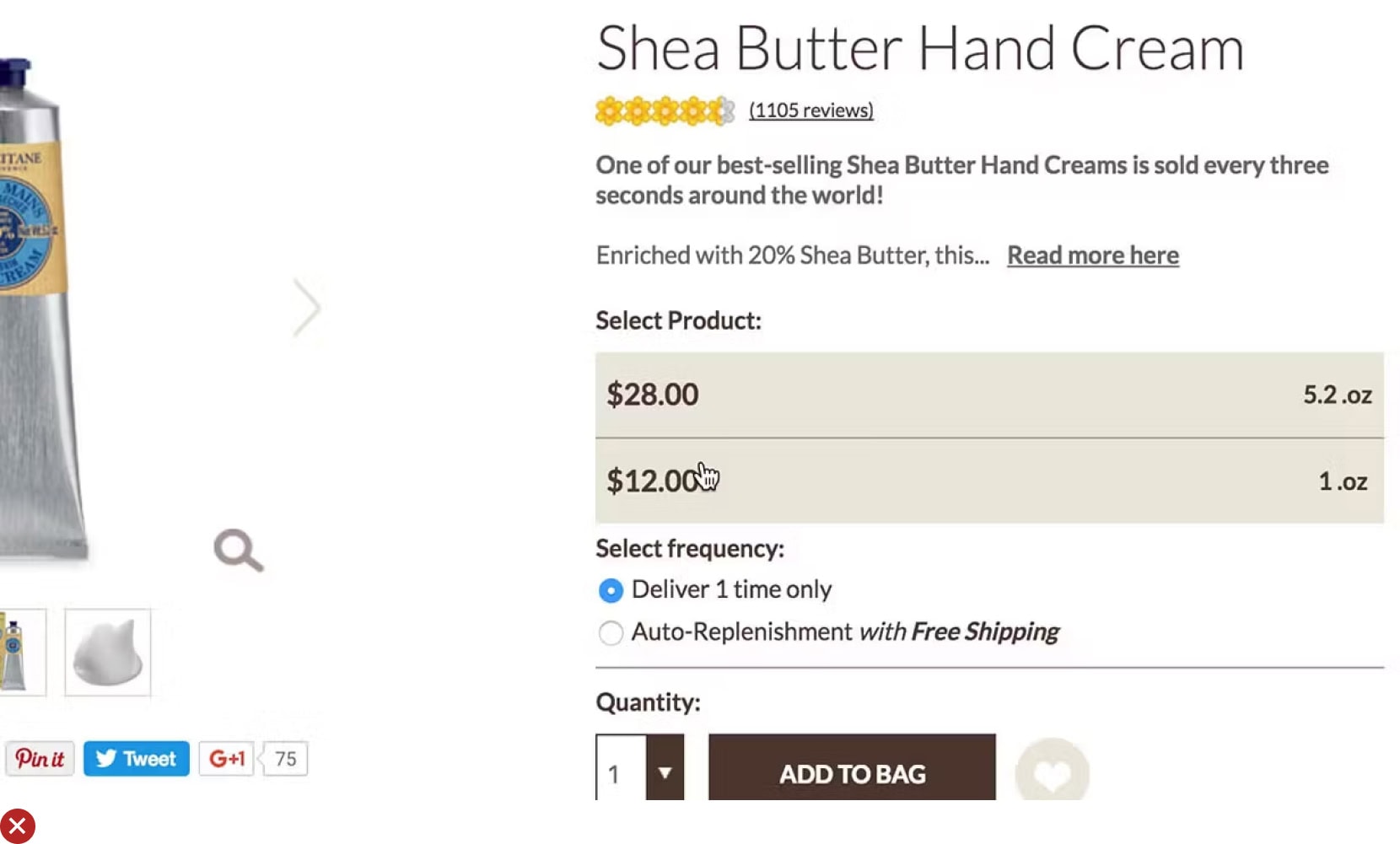The width and height of the screenshot is (1400, 844).
Task: Click the flower star rating icons
Action: coord(665,110)
